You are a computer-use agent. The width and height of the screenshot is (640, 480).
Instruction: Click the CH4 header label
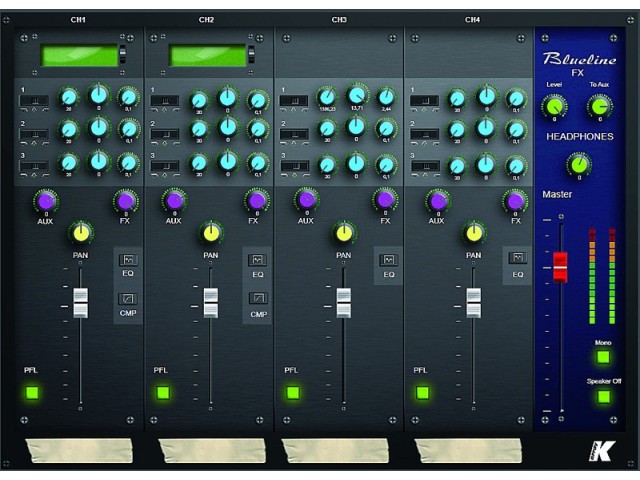pos(472,20)
